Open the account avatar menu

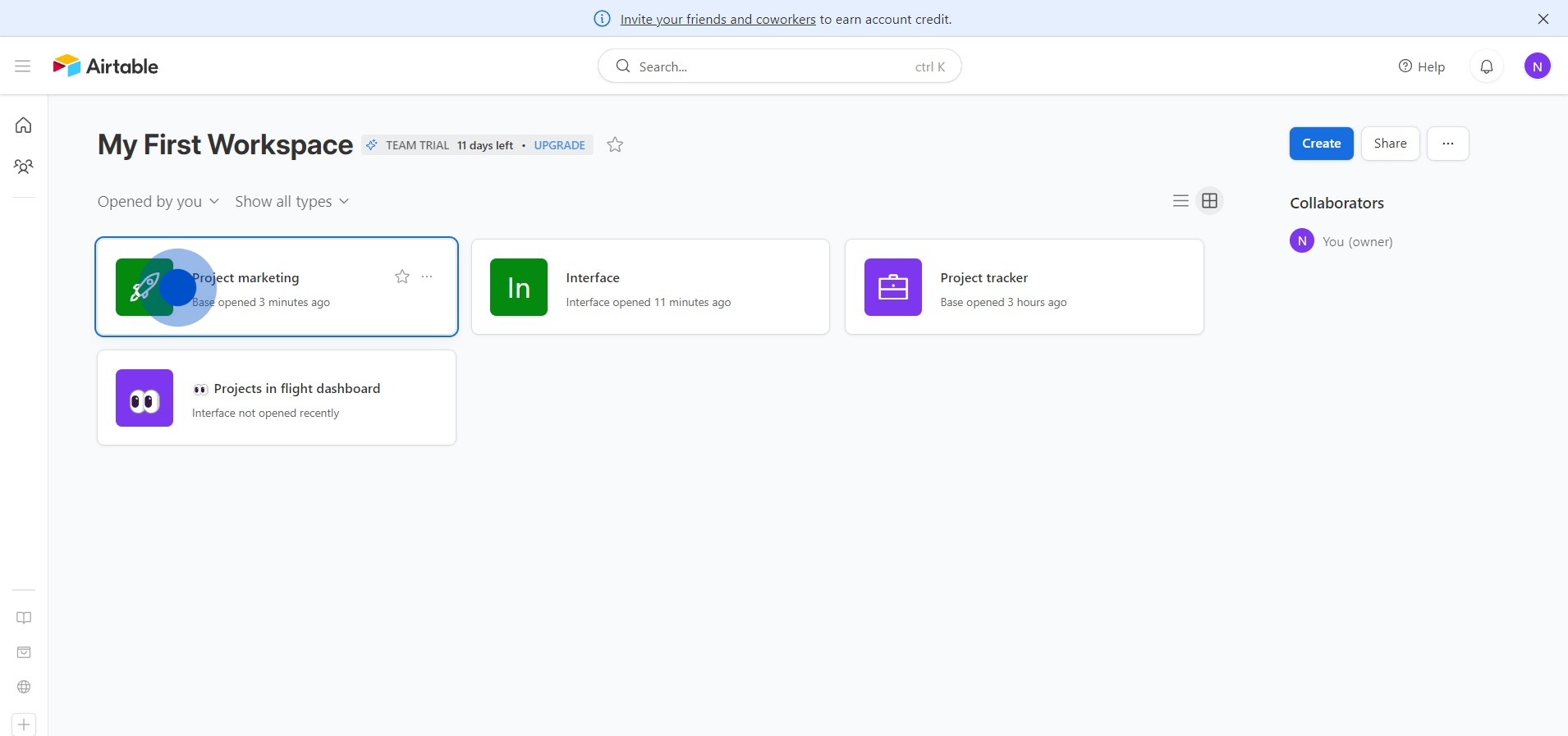[x=1537, y=66]
